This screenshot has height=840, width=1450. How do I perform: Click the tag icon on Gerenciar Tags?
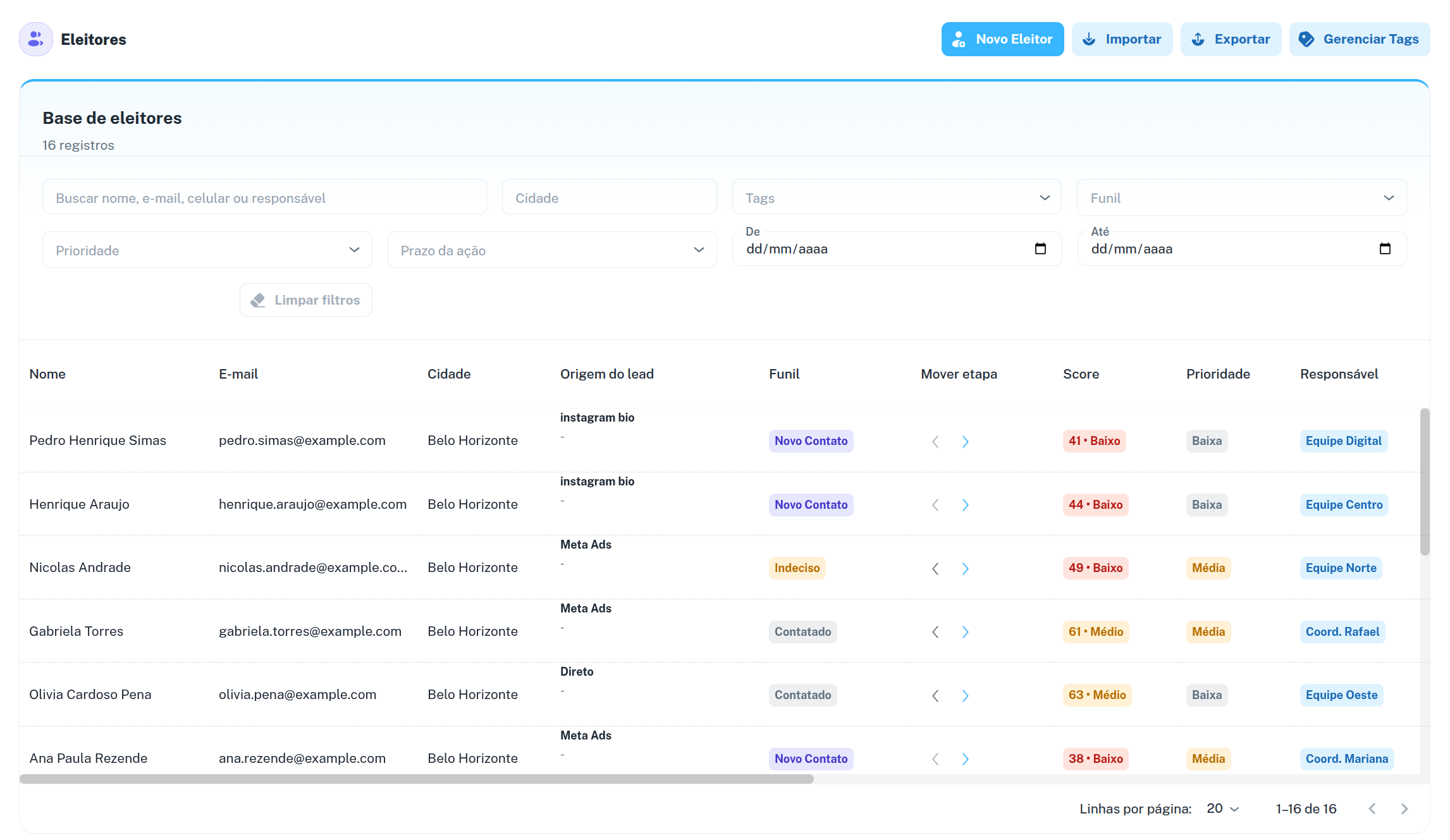1306,39
